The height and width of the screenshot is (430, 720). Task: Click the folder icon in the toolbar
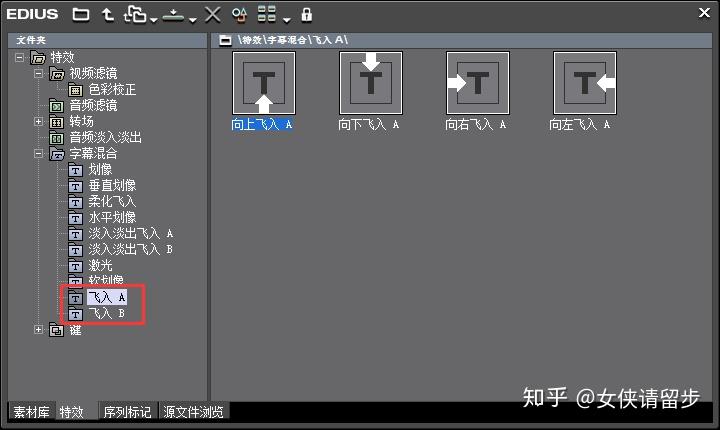[x=81, y=15]
